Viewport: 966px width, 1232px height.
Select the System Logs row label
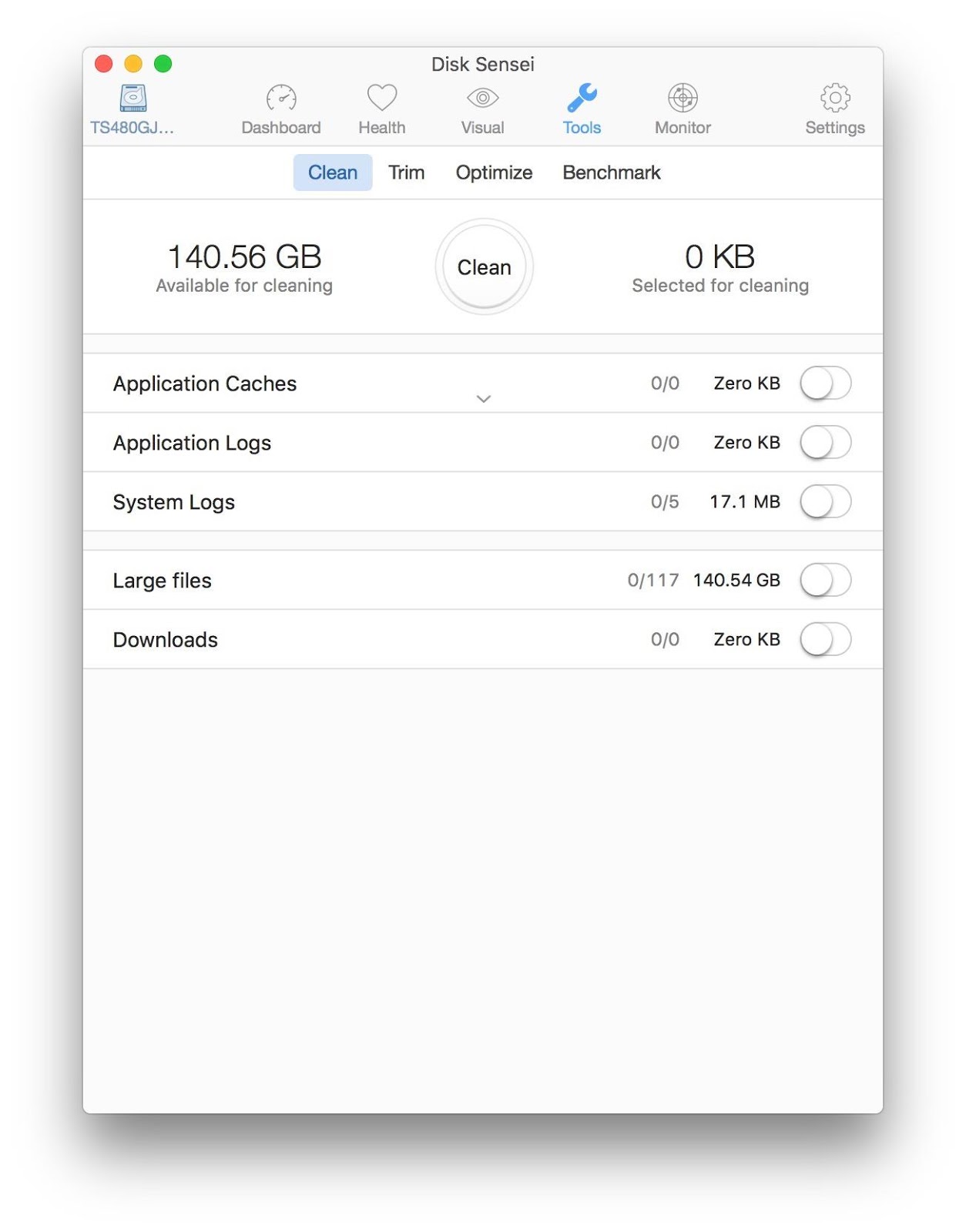click(x=173, y=502)
